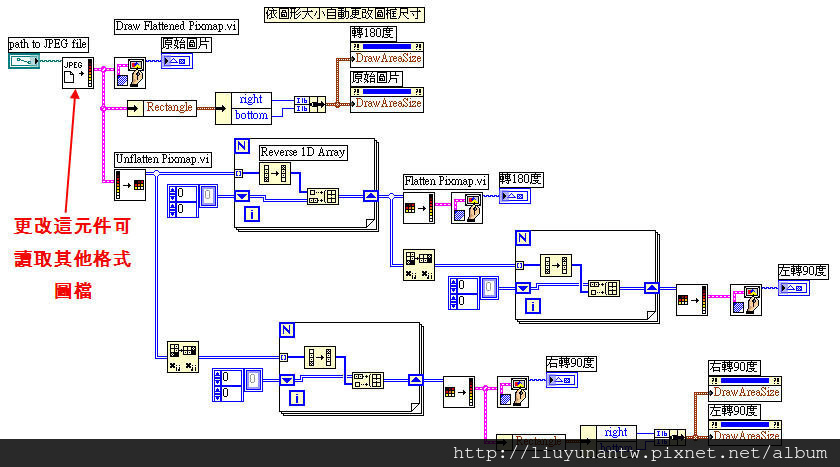Click left shift register of 左轉90度 loop

(x=523, y=288)
